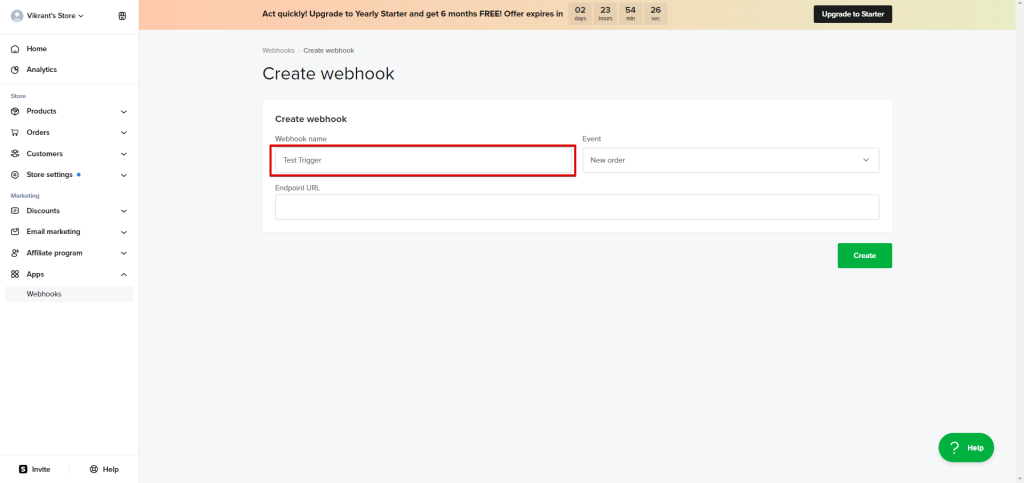
Task: Open the Event dropdown showing New order
Action: coord(730,160)
